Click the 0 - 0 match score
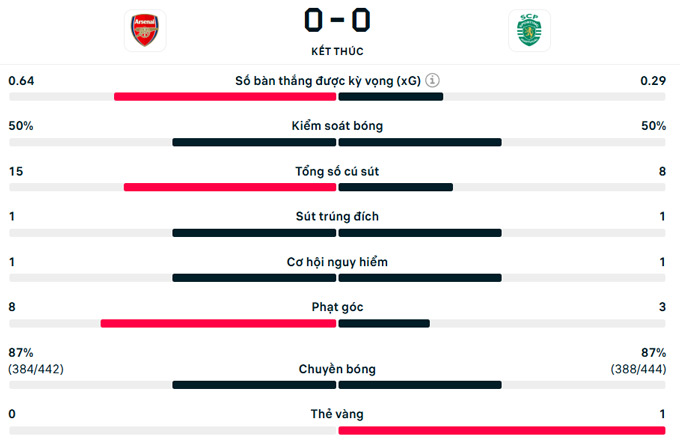680x444 pixels. [337, 20]
